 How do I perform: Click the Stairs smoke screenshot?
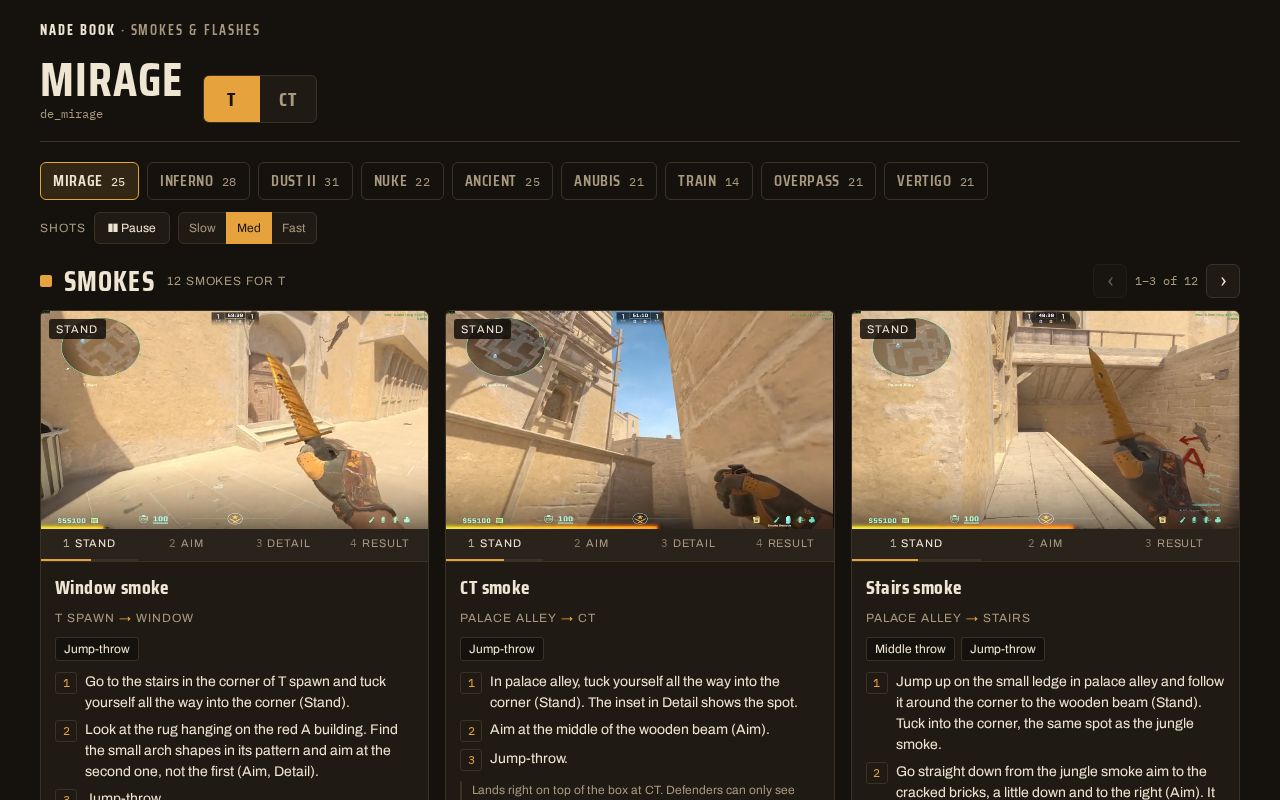pos(1045,420)
